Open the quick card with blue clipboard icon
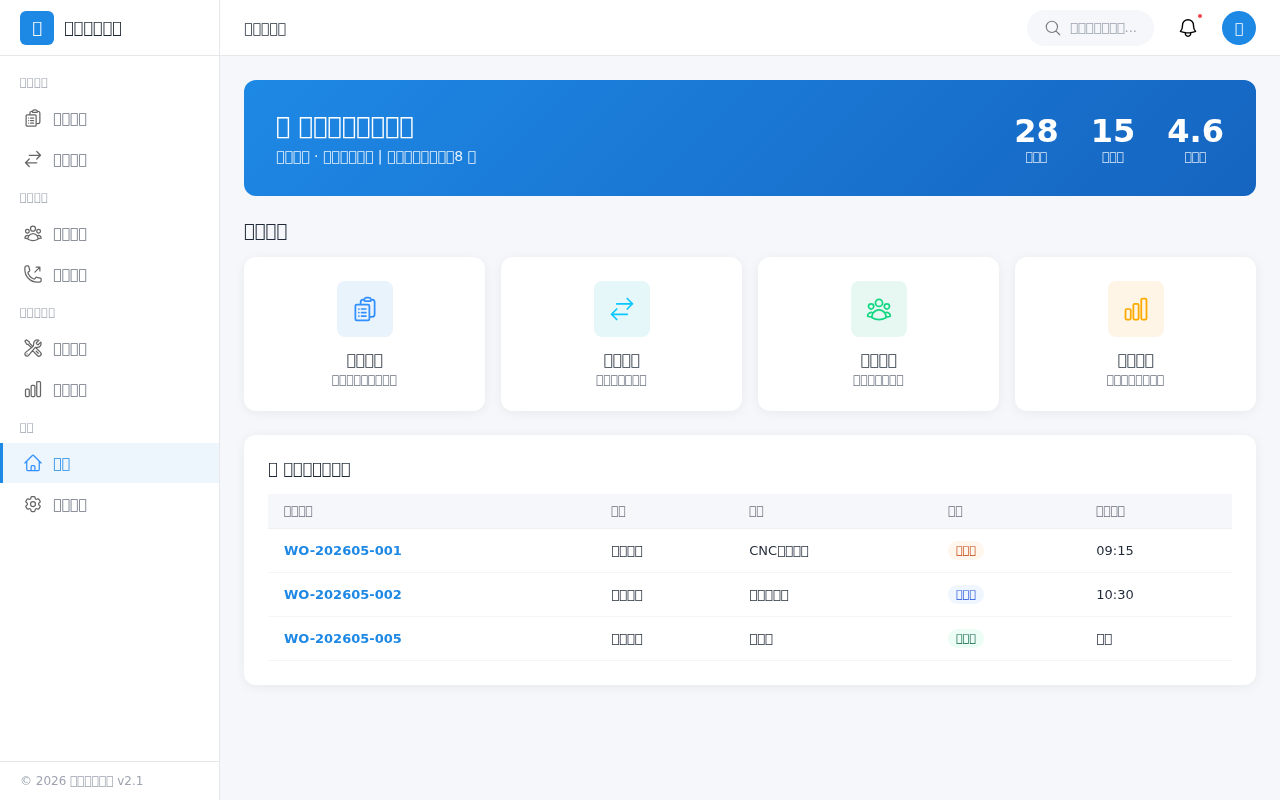The image size is (1280, 800). tap(364, 334)
